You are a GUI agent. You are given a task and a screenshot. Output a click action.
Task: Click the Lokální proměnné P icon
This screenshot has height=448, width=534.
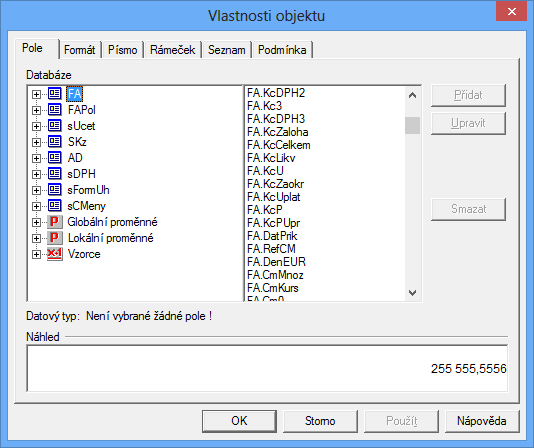(54, 238)
